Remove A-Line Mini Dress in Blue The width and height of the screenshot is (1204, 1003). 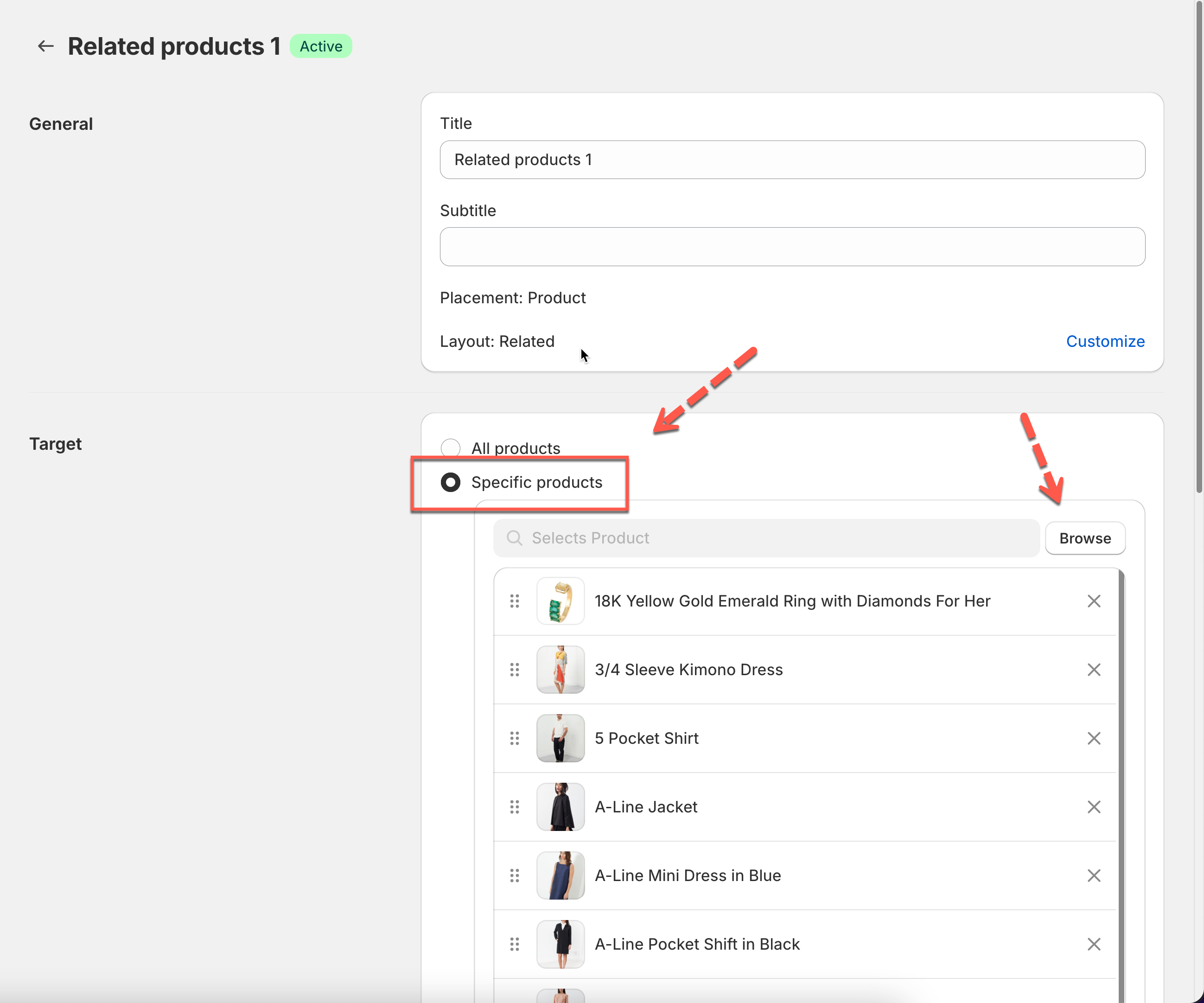coord(1093,875)
